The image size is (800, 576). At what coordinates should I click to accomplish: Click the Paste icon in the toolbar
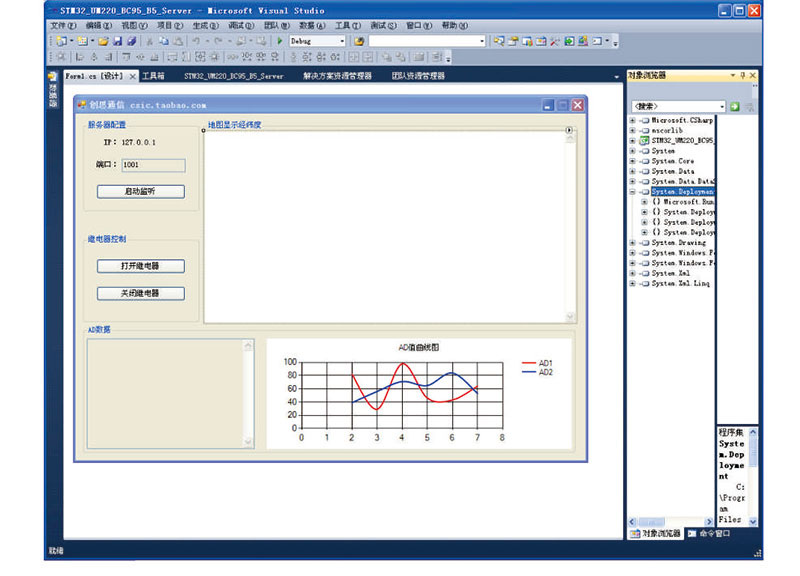pos(178,41)
